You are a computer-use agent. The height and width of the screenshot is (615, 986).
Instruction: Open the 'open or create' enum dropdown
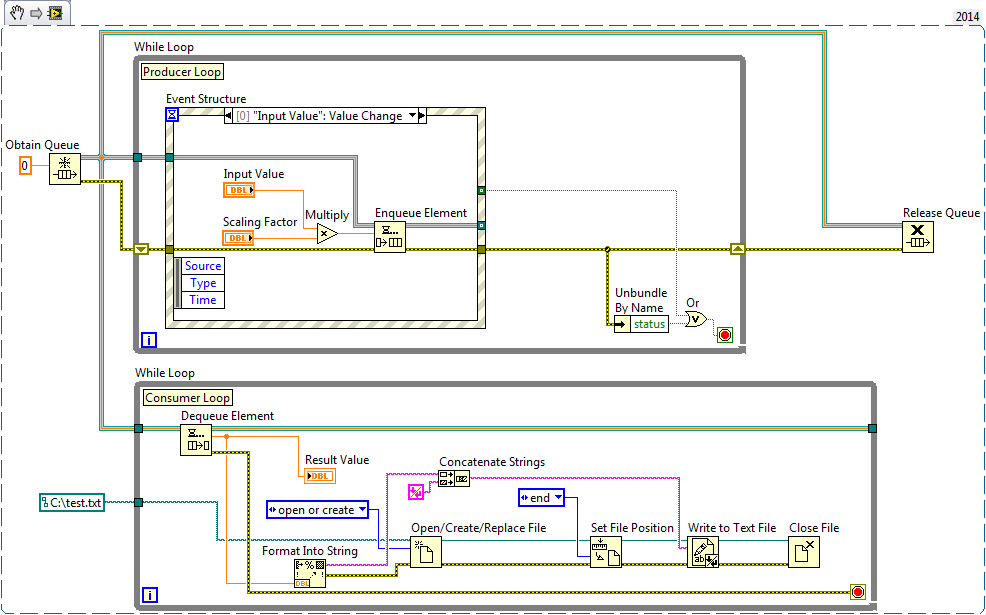click(362, 510)
